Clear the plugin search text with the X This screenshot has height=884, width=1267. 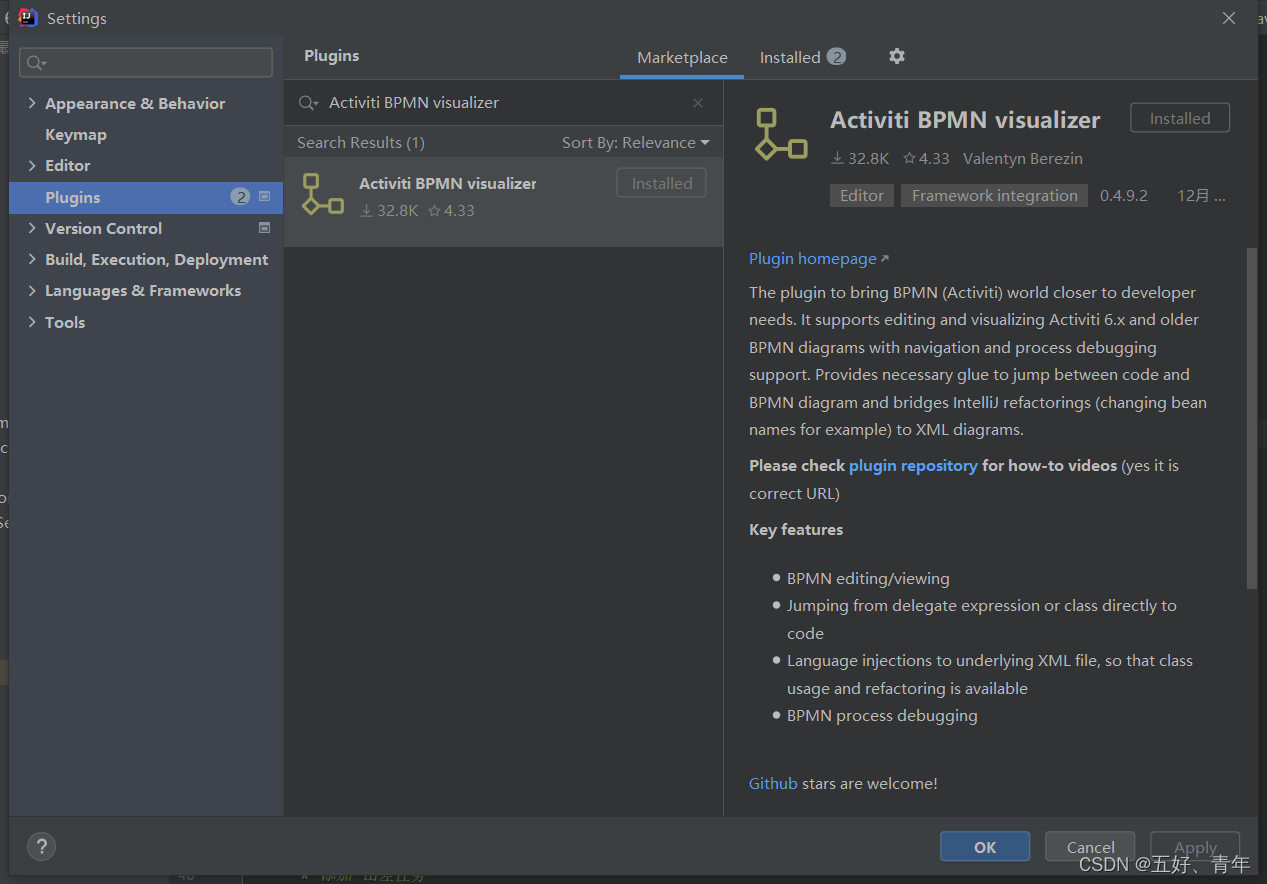pos(698,103)
